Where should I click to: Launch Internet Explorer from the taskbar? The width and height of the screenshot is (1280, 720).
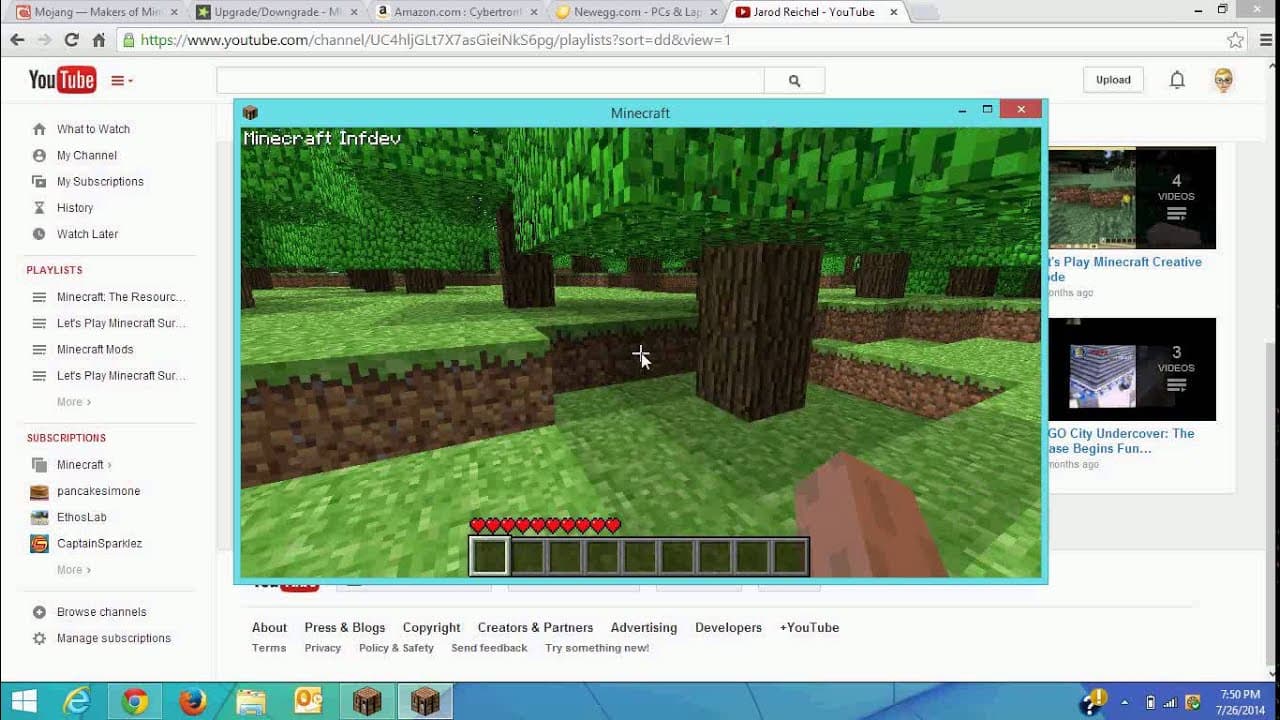(75, 701)
